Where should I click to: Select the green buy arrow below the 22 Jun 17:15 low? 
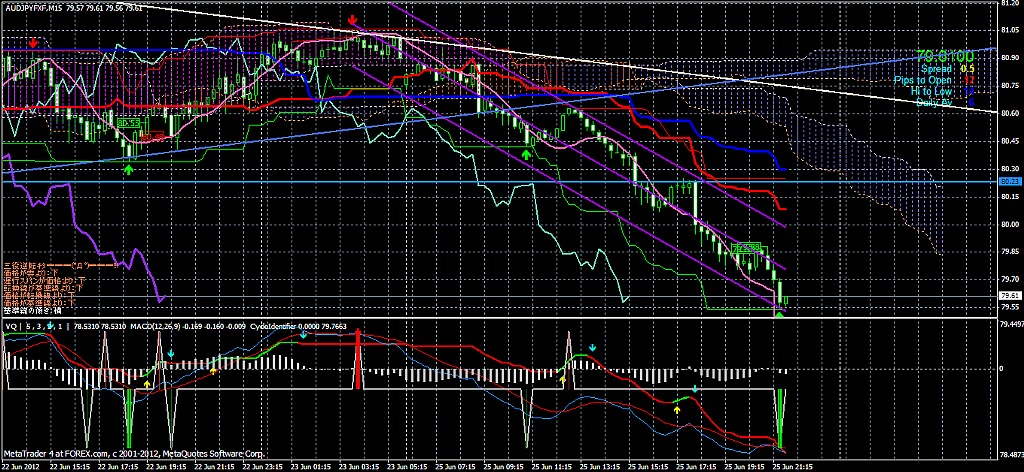[129, 169]
